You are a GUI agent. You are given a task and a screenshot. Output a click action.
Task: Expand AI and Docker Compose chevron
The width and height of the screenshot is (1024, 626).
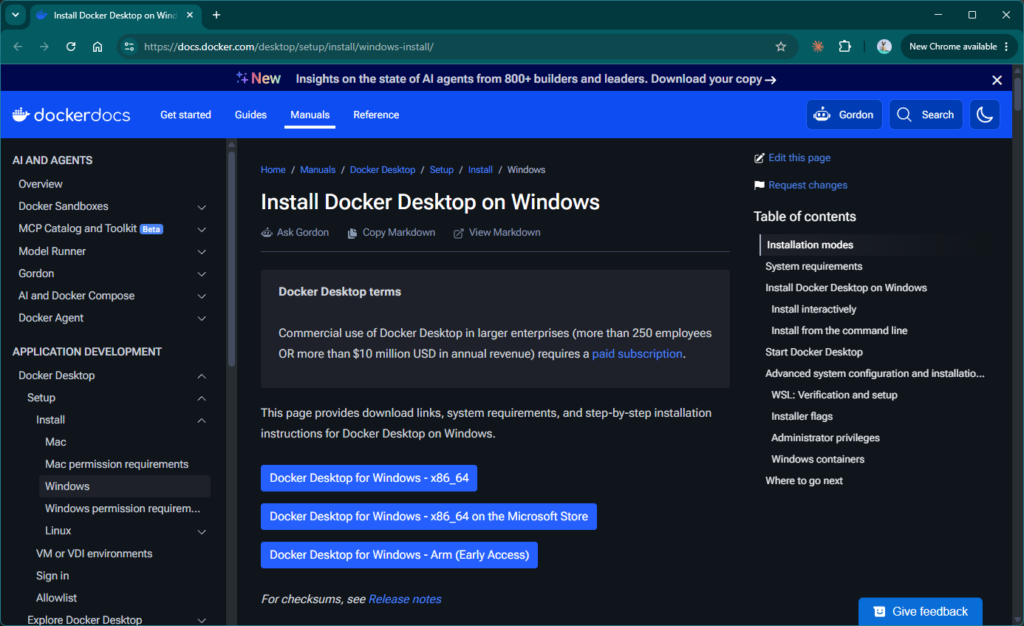202,296
